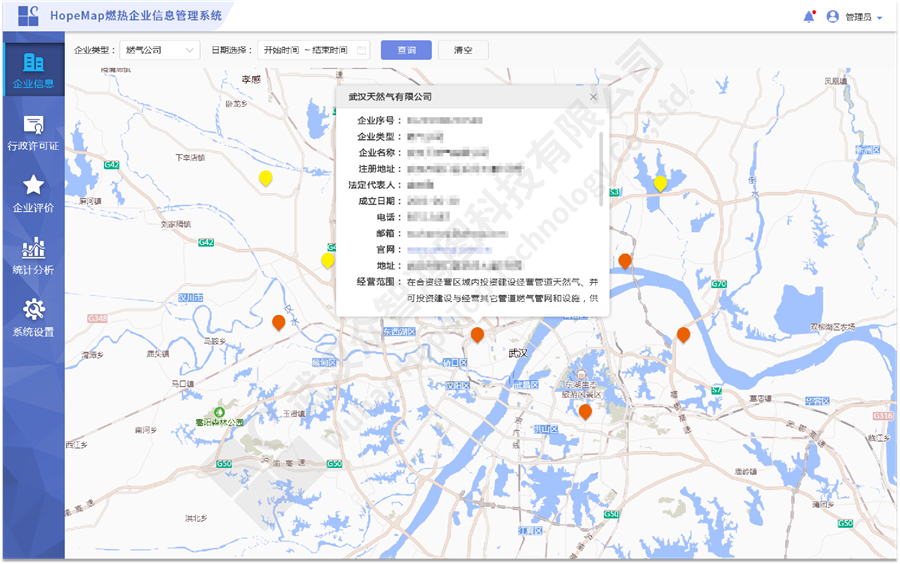The height and width of the screenshot is (564, 900).
Task: Select the yellow marker on the northeast lake
Action: tap(660, 184)
